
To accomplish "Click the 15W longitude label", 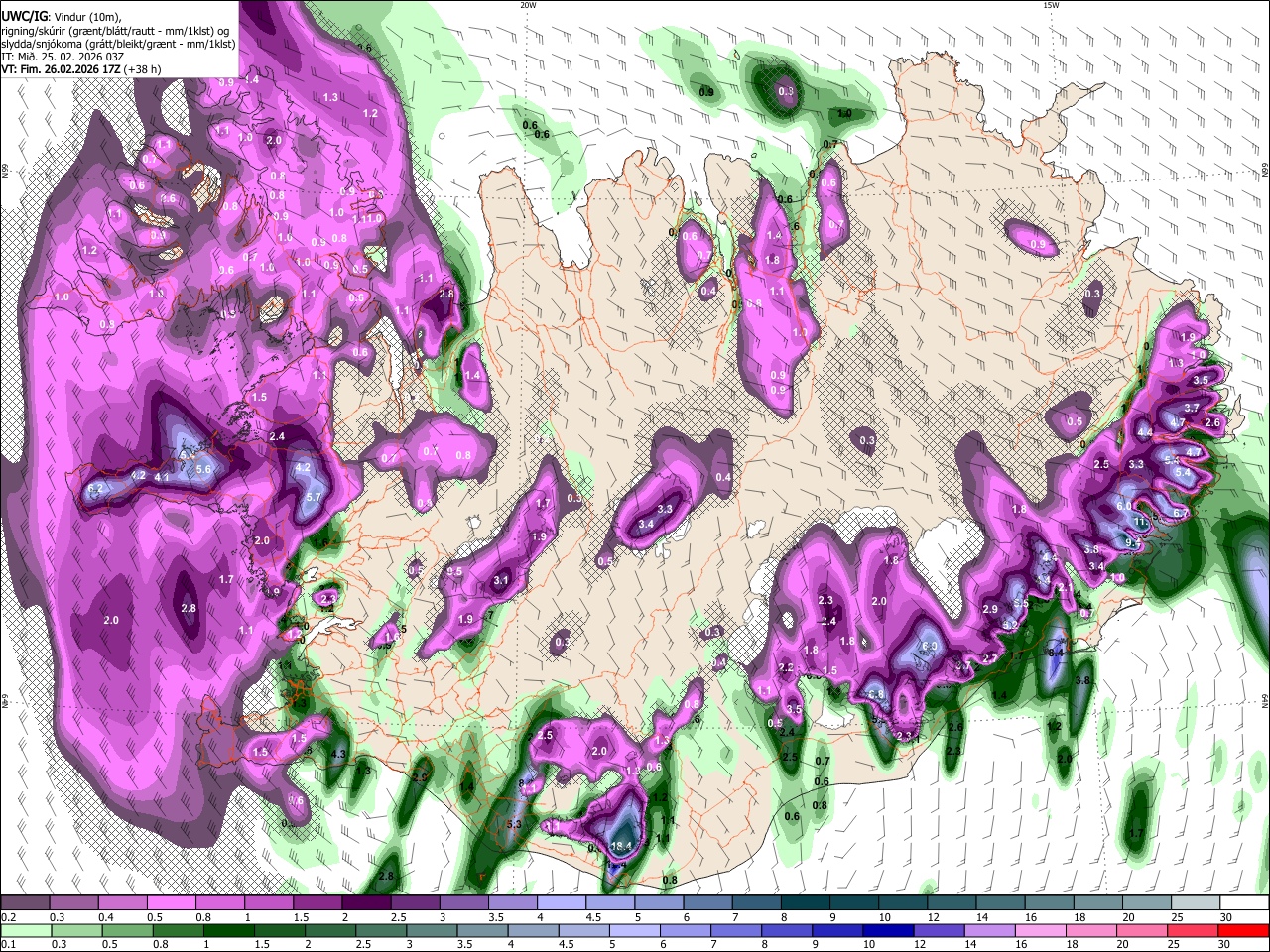I will point(1051,5).
